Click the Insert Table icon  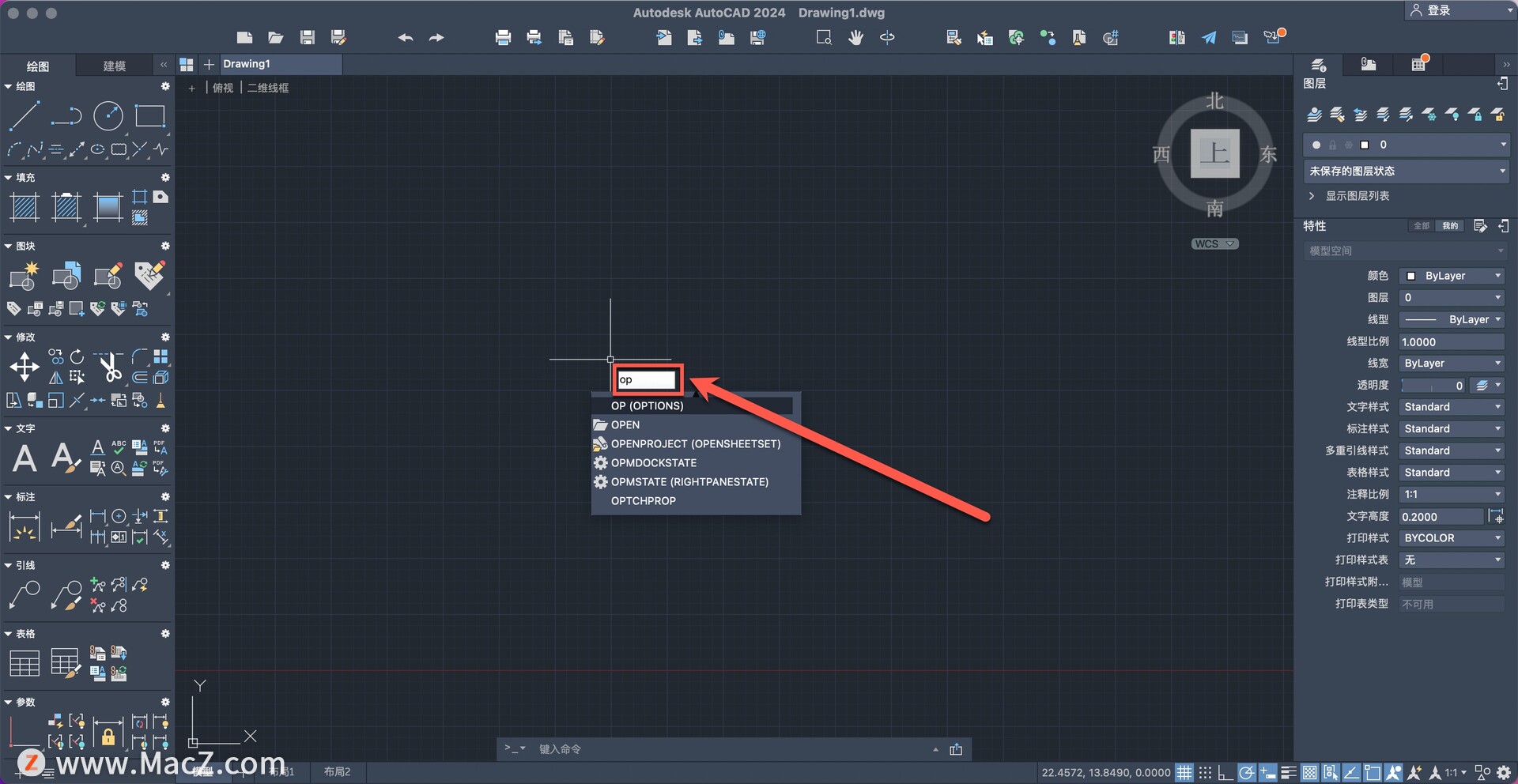click(25, 662)
